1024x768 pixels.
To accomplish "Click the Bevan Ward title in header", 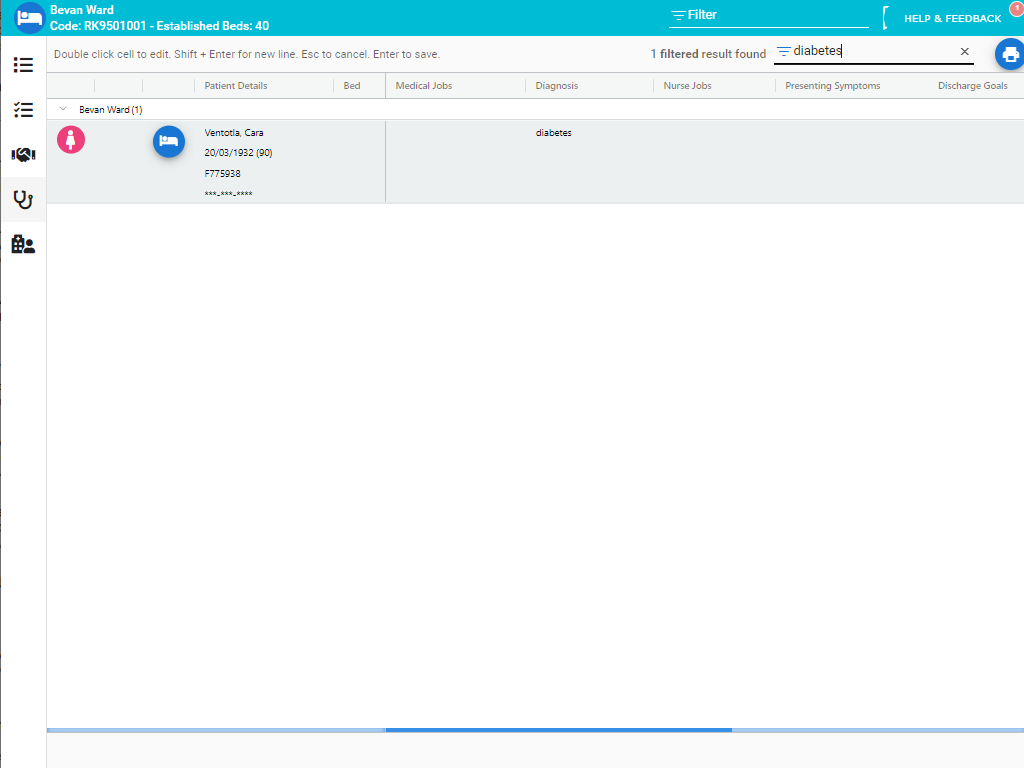I will coord(82,10).
